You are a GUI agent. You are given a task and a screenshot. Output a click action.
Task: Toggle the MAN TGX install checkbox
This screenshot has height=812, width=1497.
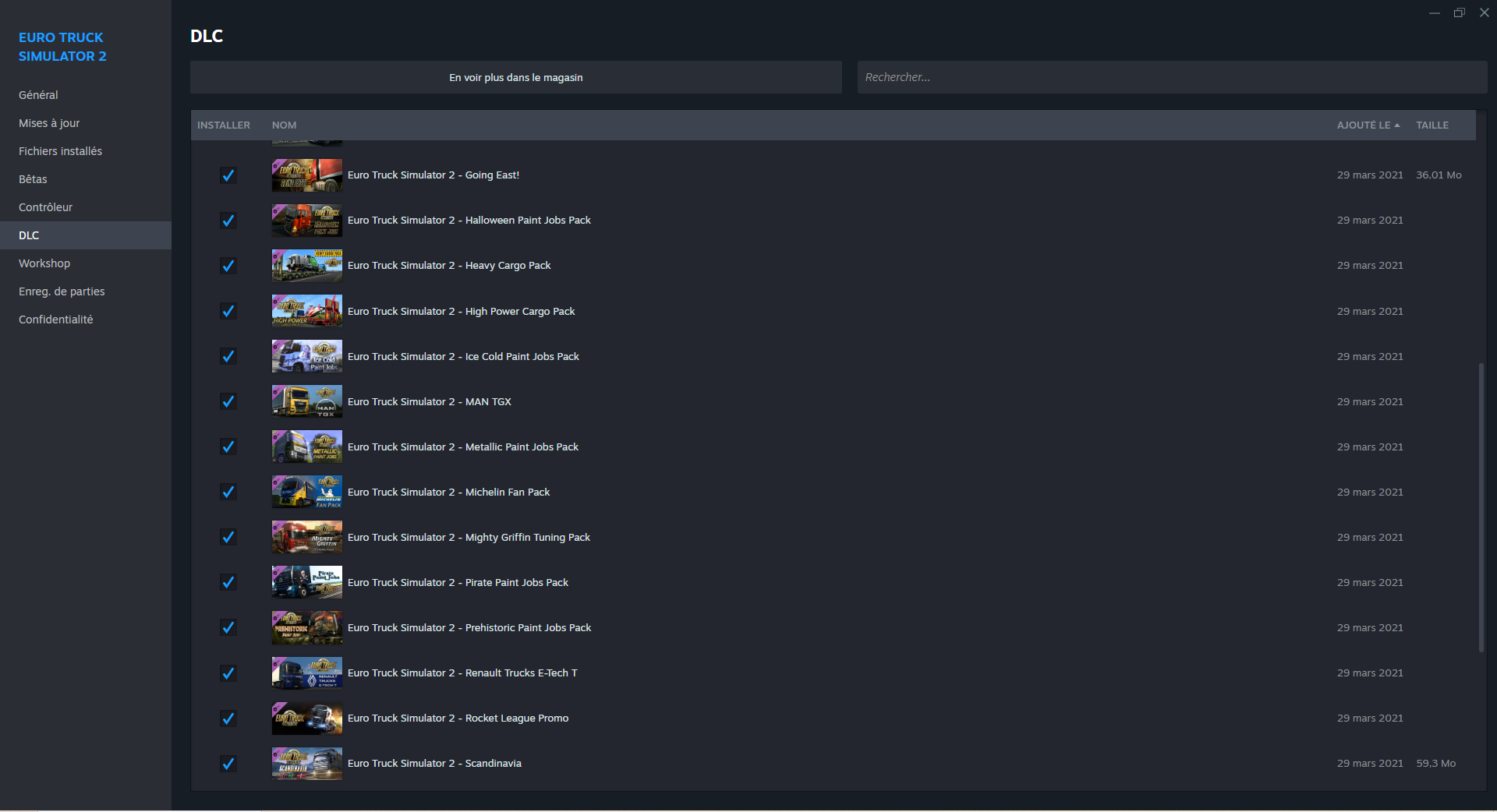[x=228, y=401]
